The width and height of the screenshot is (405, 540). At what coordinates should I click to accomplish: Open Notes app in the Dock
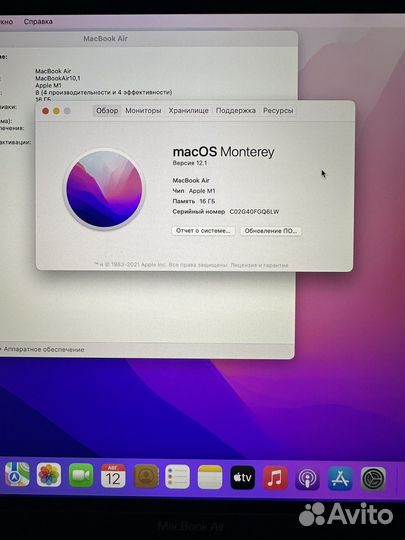(x=210, y=477)
